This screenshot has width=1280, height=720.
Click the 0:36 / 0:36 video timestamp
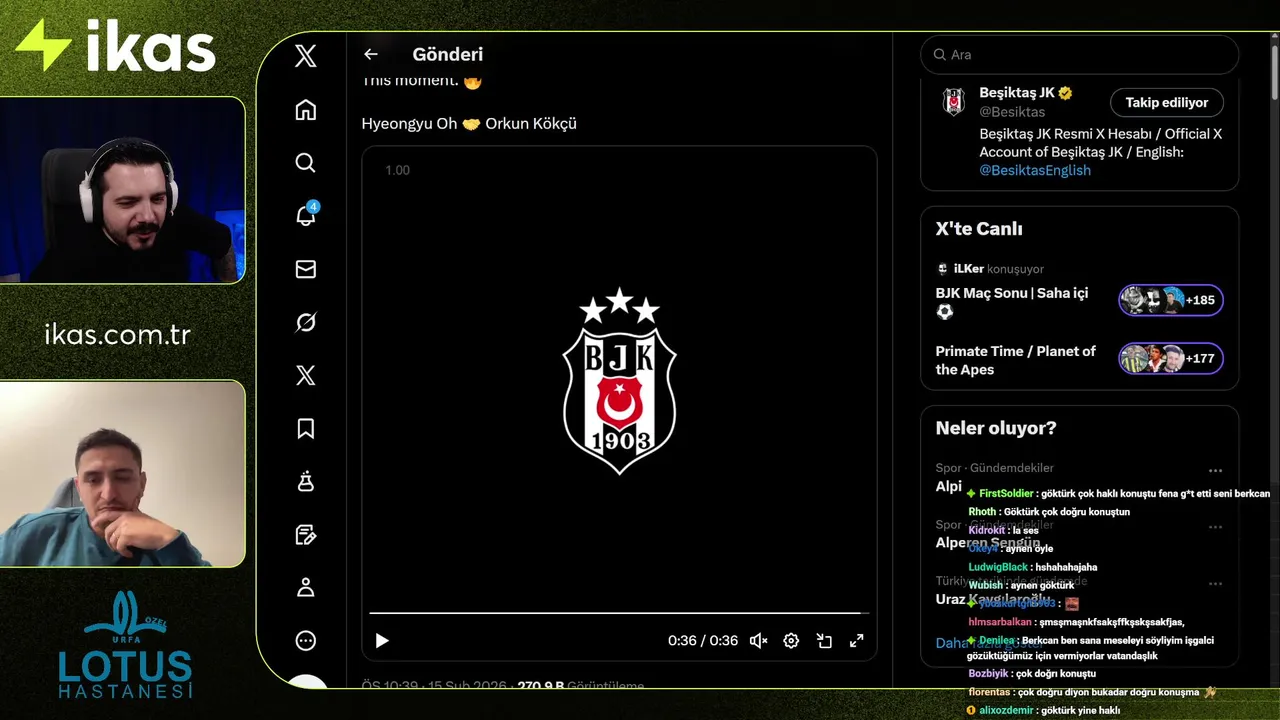[703, 641]
